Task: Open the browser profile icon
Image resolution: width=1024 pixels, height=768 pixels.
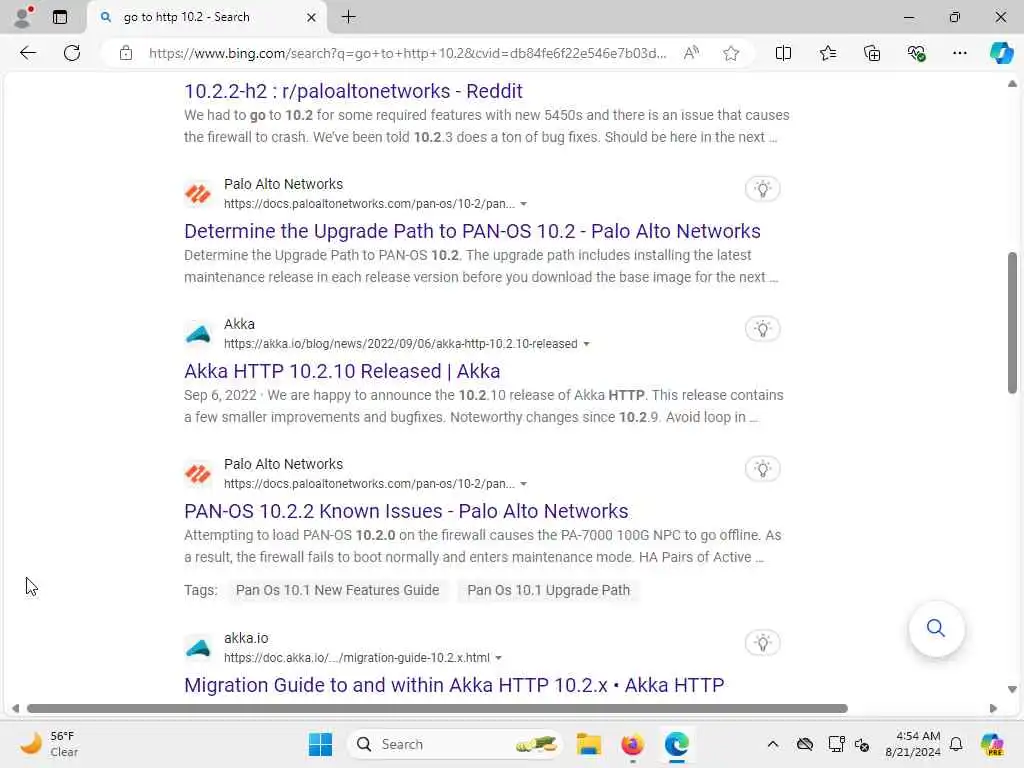Action: click(x=24, y=17)
